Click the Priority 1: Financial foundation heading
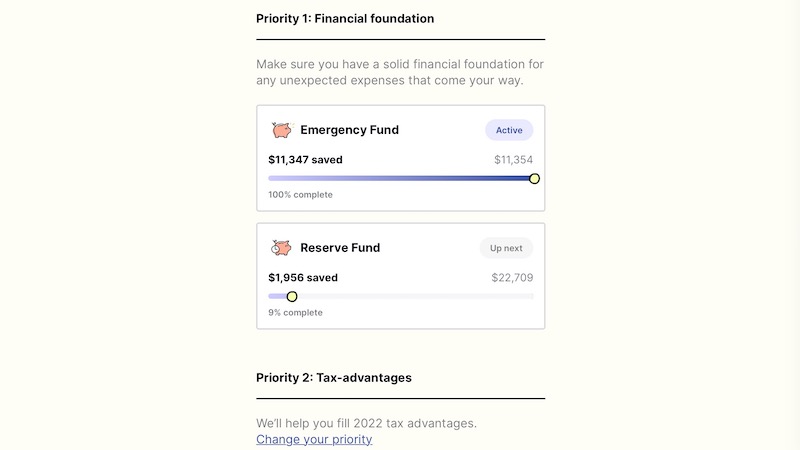 coord(345,18)
